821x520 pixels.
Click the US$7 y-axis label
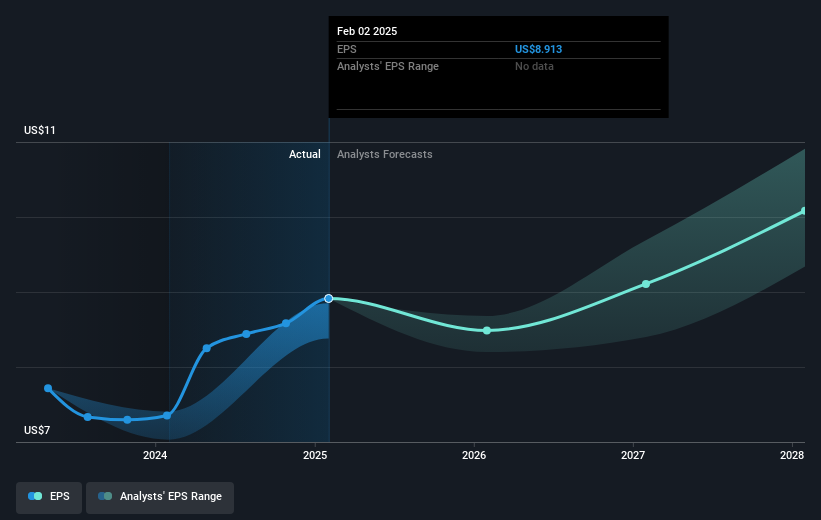click(37, 430)
